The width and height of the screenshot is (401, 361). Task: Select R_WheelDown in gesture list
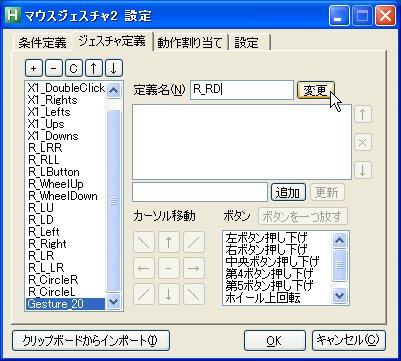point(66,196)
